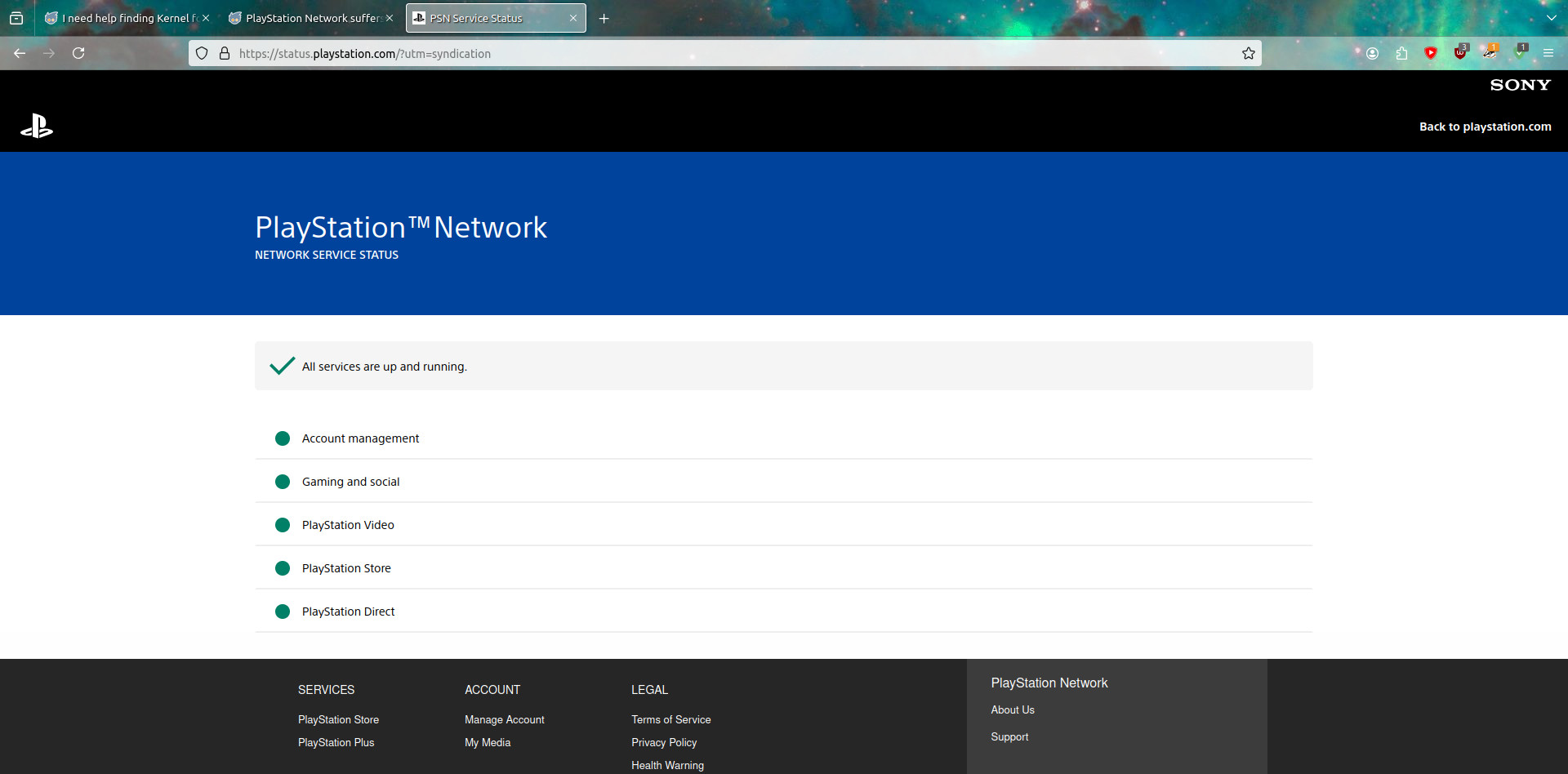This screenshot has height=774, width=1568.
Task: Close the 'I need help finding Kernel' tab
Action: (206, 18)
